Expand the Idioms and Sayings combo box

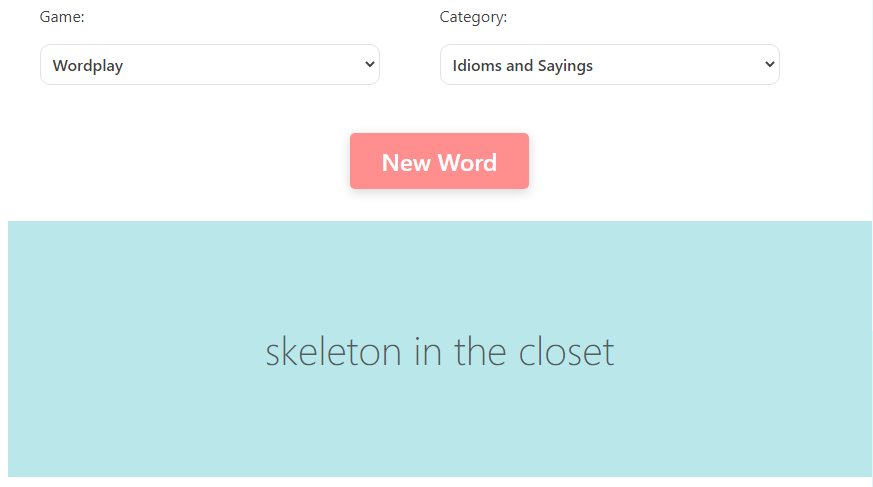(610, 65)
